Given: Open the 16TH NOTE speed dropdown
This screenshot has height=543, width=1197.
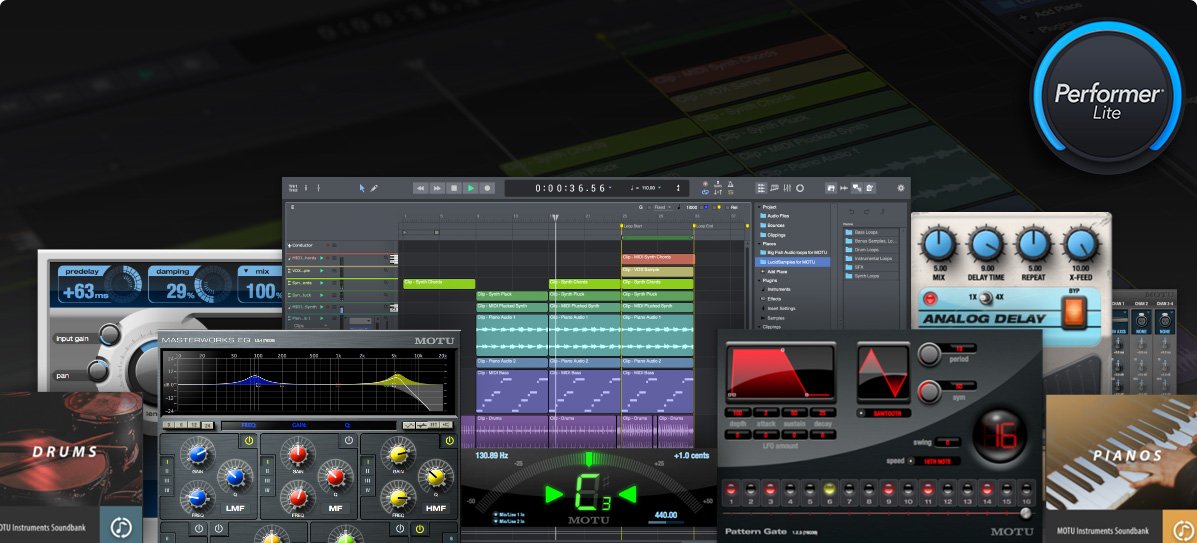Looking at the screenshot, I should click(x=934, y=461).
